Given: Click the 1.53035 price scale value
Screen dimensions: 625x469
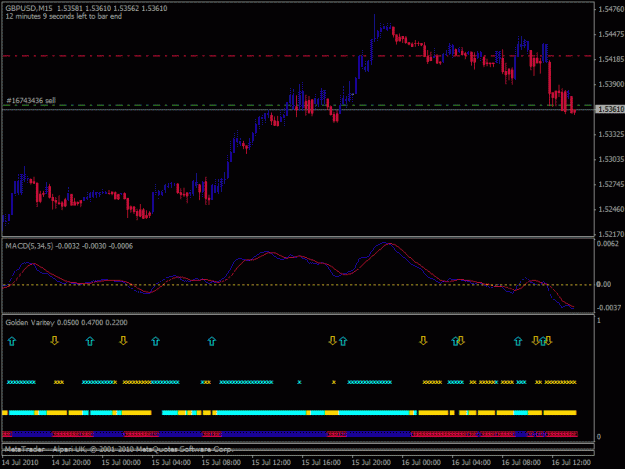Looking at the screenshot, I should pyautogui.click(x=611, y=159).
